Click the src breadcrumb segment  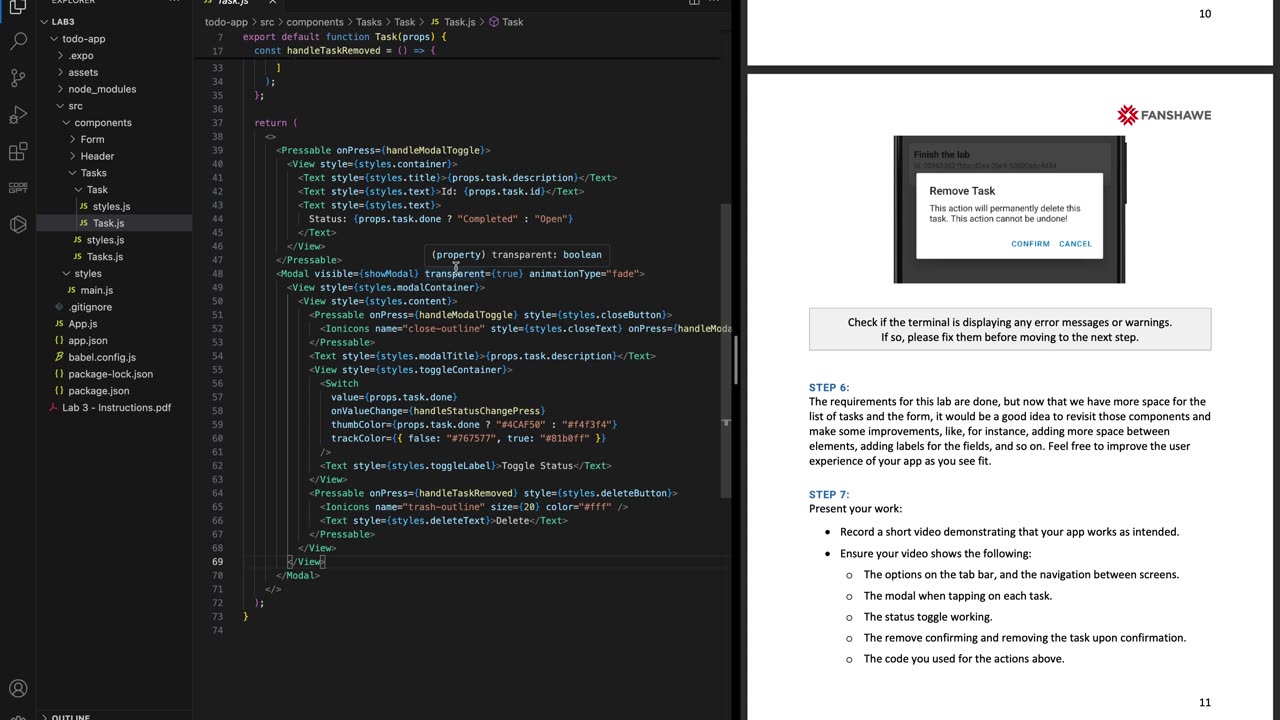[267, 22]
